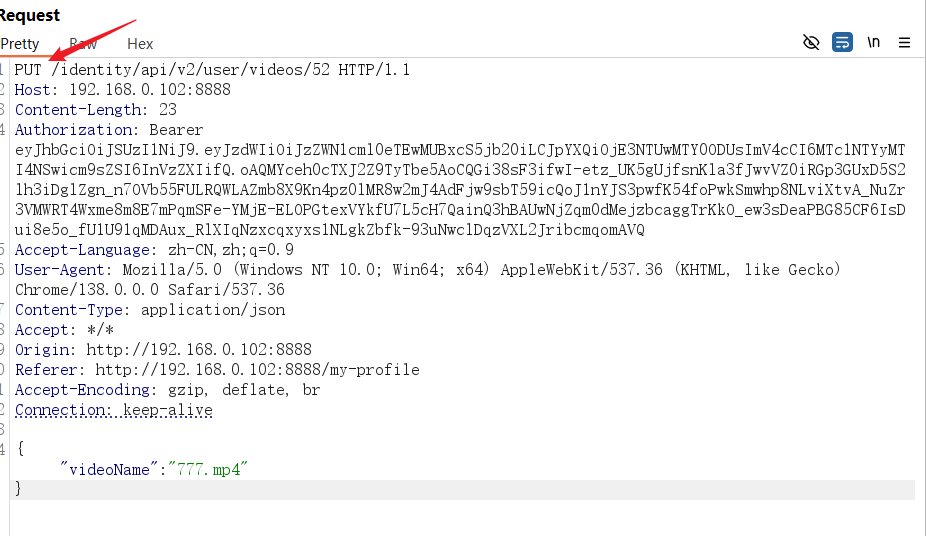927x536 pixels.
Task: Click the videoName JSON key
Action: pos(109,470)
